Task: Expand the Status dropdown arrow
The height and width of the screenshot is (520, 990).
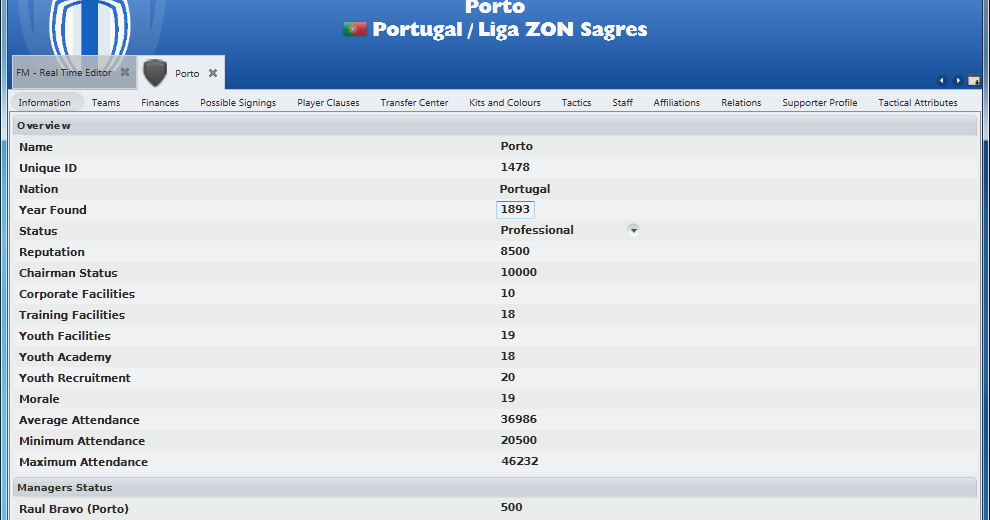Action: (x=633, y=230)
